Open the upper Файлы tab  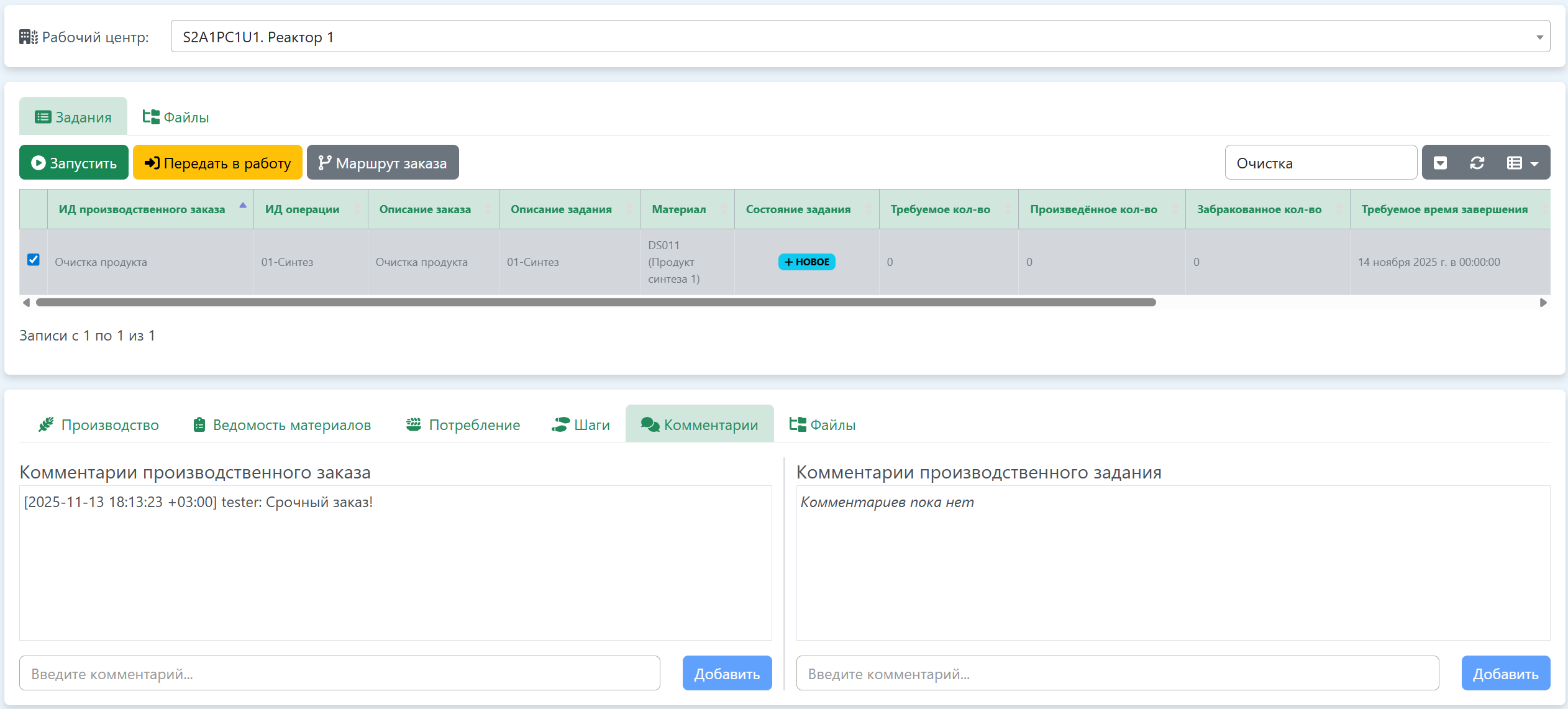(x=176, y=117)
